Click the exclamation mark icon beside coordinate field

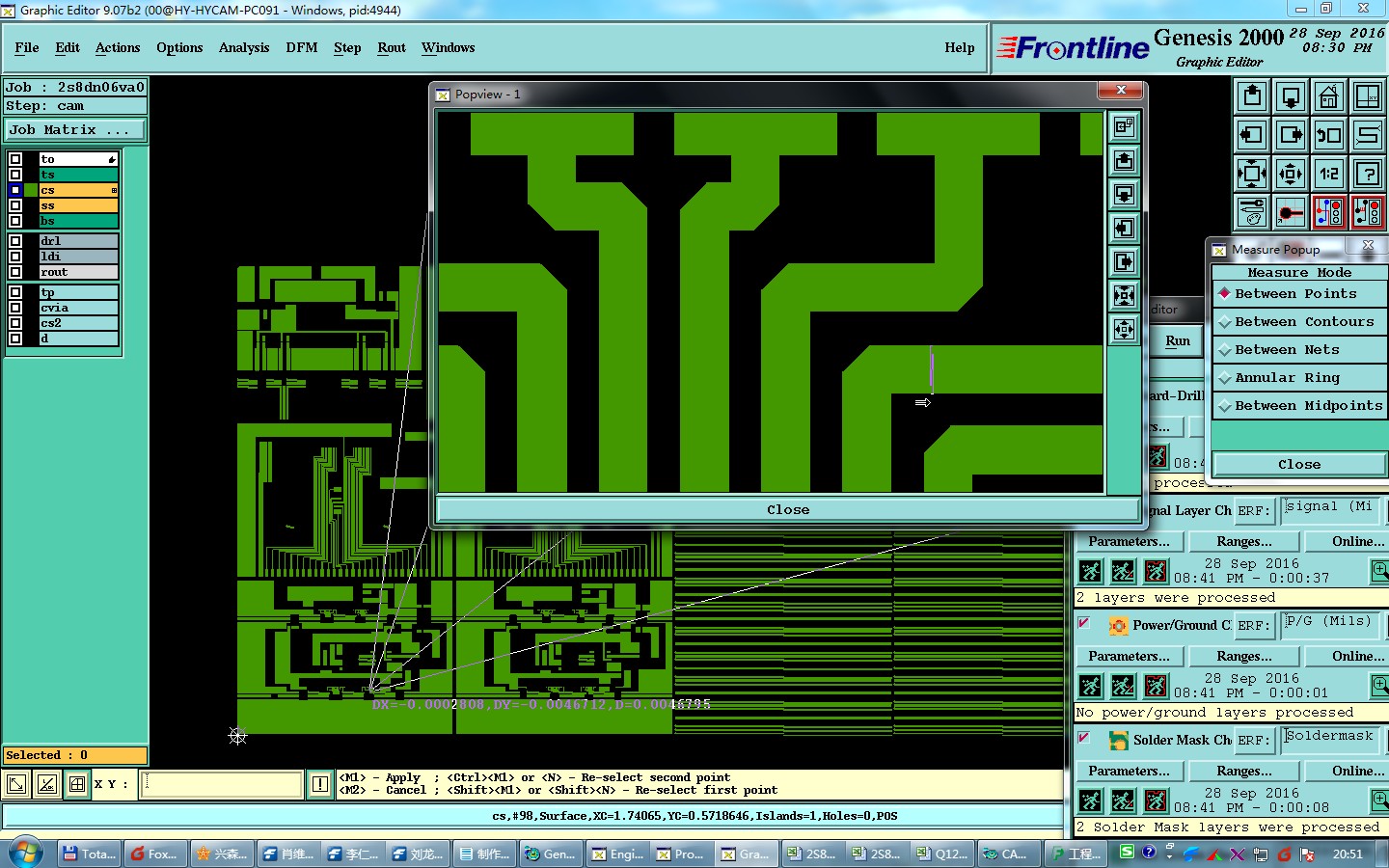click(320, 784)
